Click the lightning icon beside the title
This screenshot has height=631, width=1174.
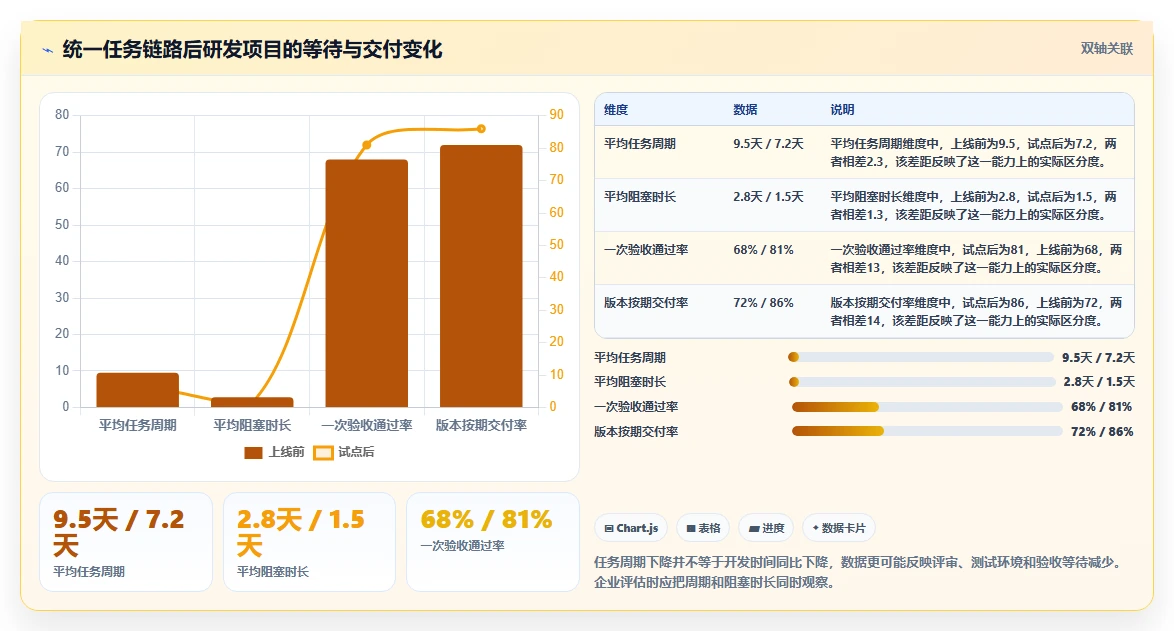click(48, 51)
